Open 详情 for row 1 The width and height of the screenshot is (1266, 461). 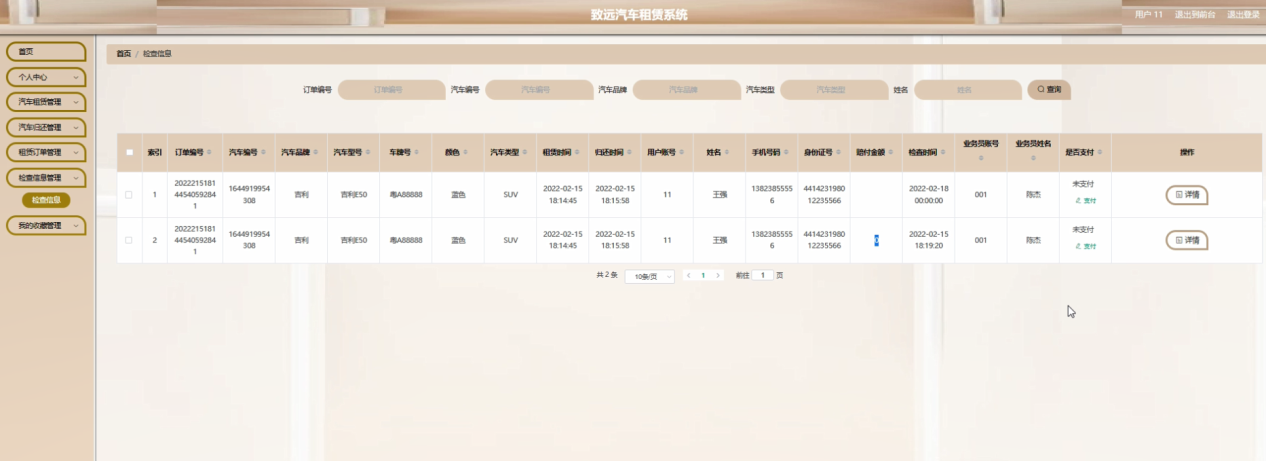tap(1187, 195)
